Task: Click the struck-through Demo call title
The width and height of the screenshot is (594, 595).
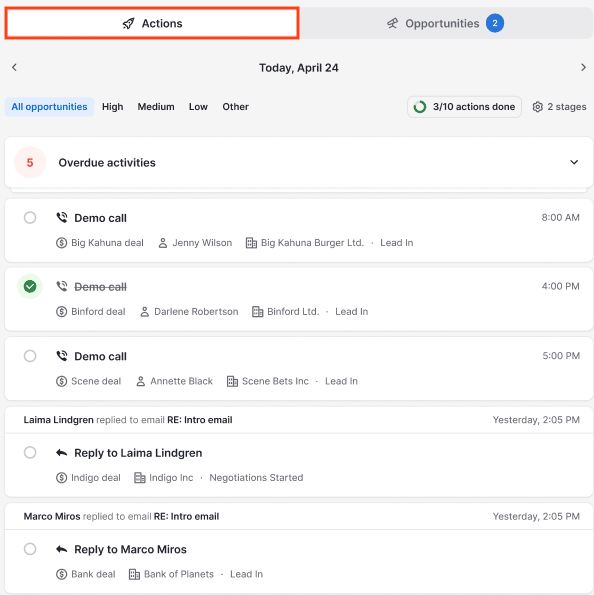Action: click(x=100, y=287)
